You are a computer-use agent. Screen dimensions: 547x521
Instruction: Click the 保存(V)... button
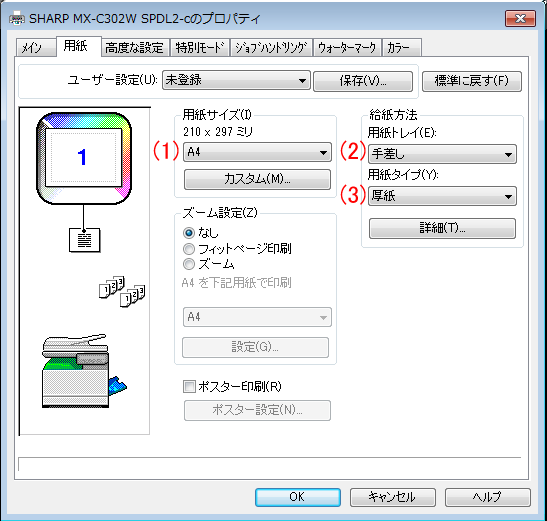point(363,81)
